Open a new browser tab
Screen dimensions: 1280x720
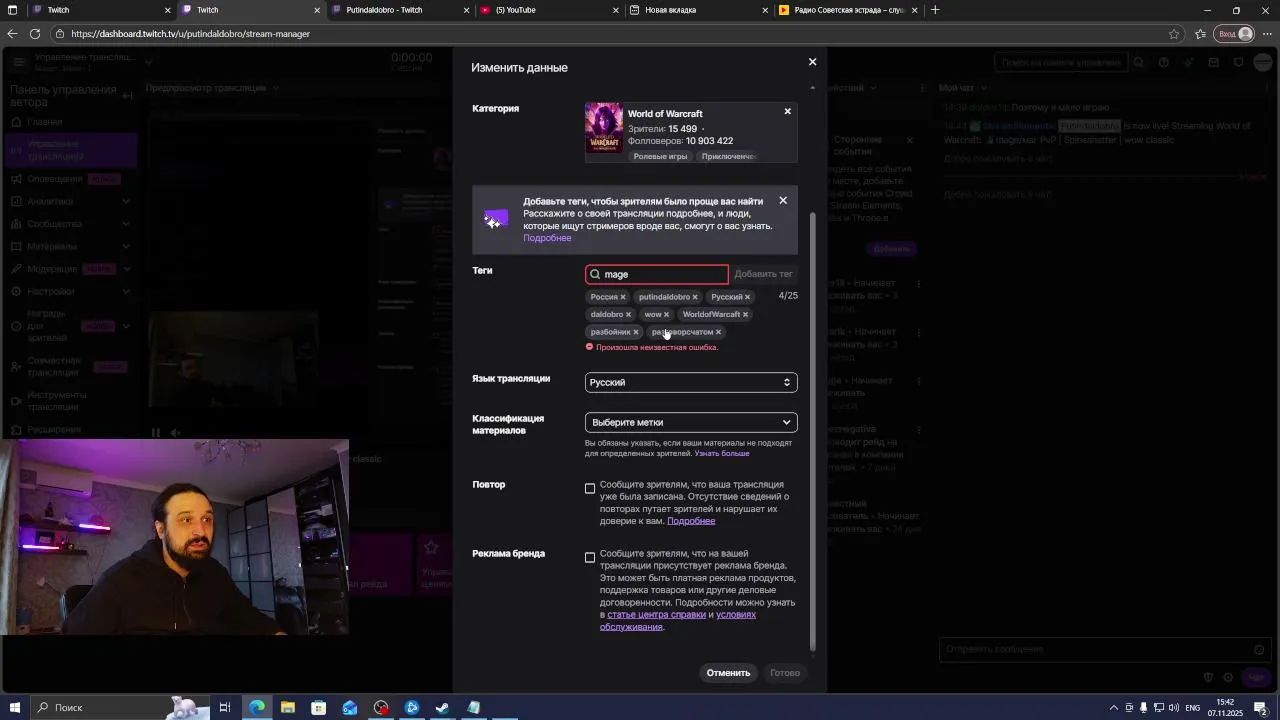tap(935, 10)
